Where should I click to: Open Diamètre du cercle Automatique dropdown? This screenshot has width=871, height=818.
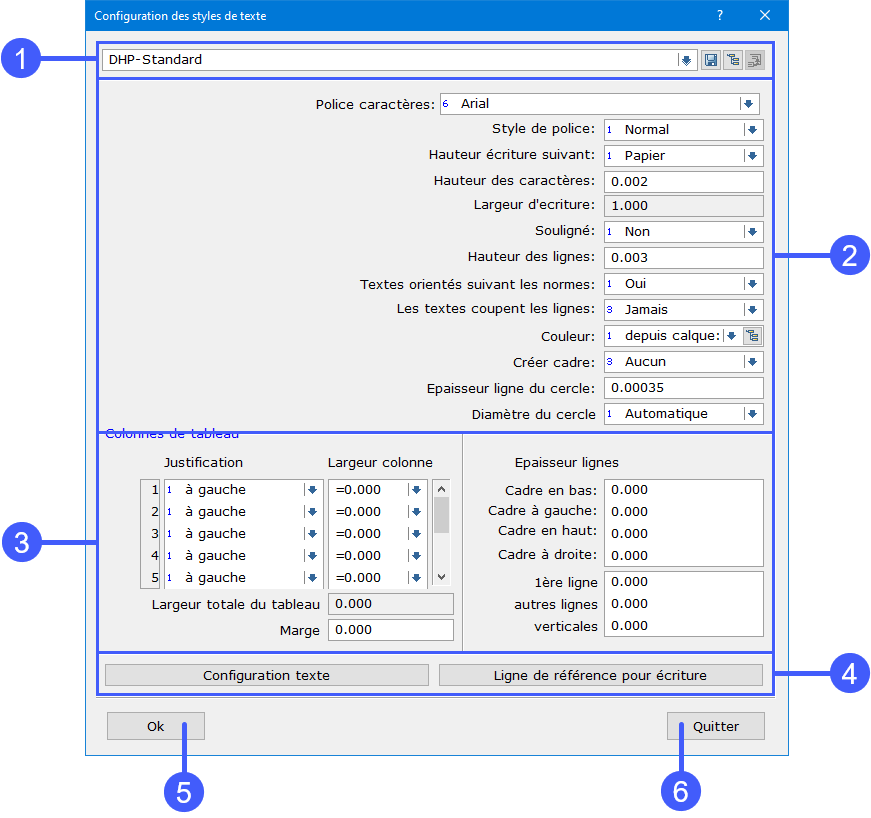(751, 414)
